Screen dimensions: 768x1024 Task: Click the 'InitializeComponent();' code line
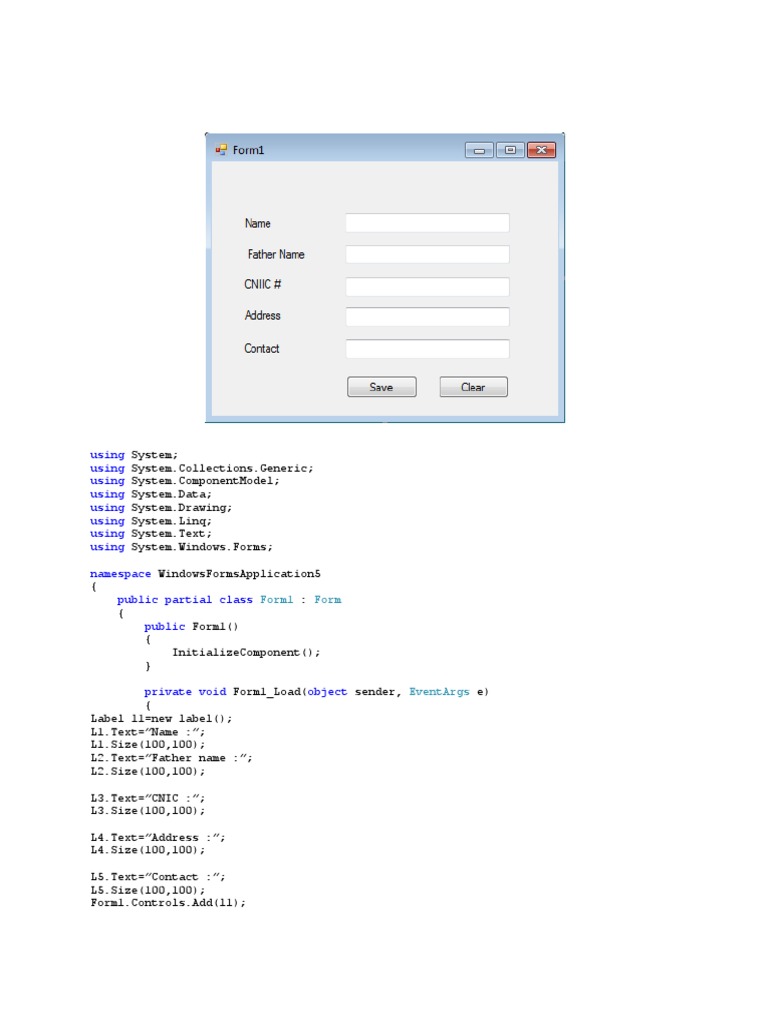coord(246,652)
